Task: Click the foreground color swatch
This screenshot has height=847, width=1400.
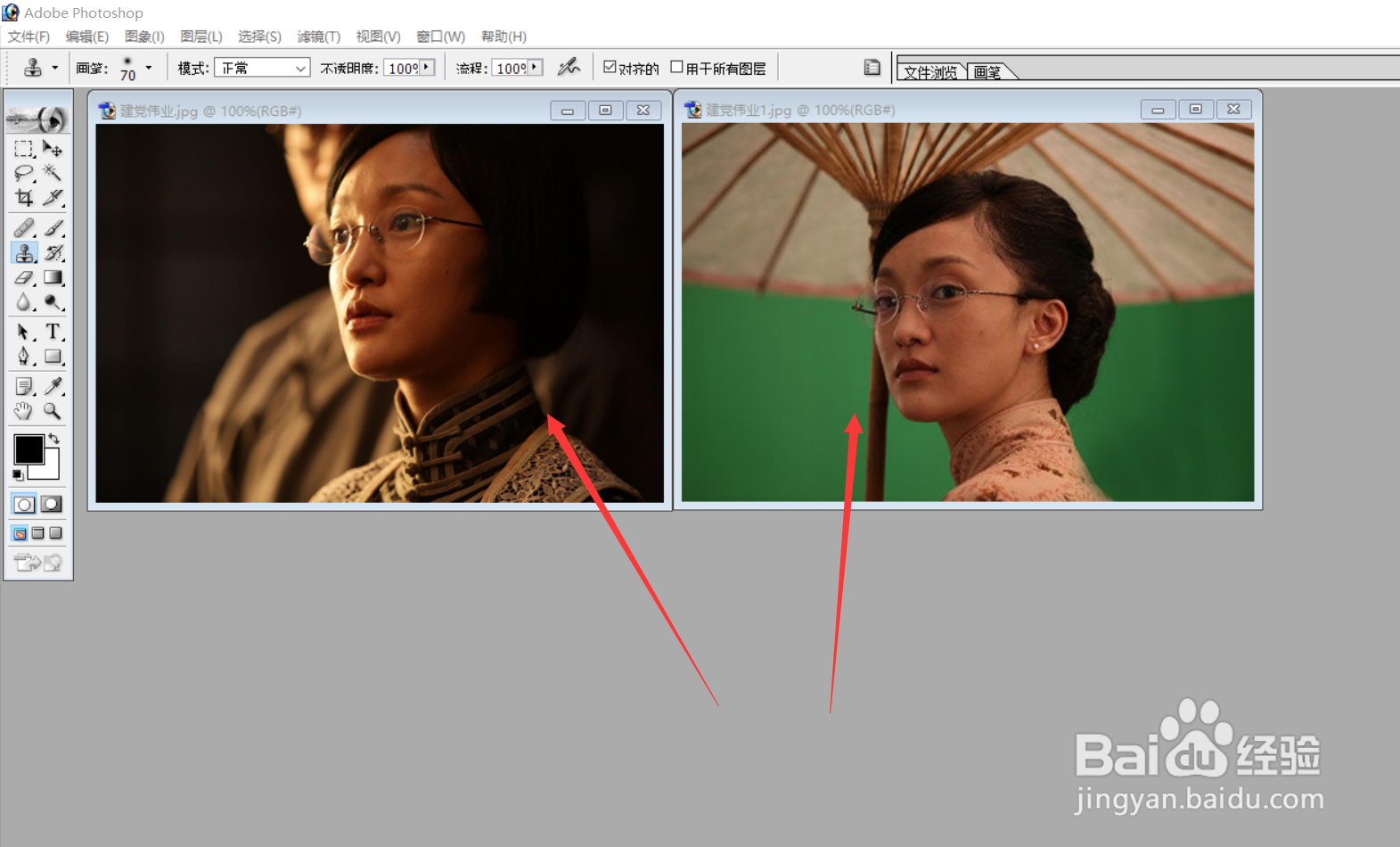Action: coord(29,449)
